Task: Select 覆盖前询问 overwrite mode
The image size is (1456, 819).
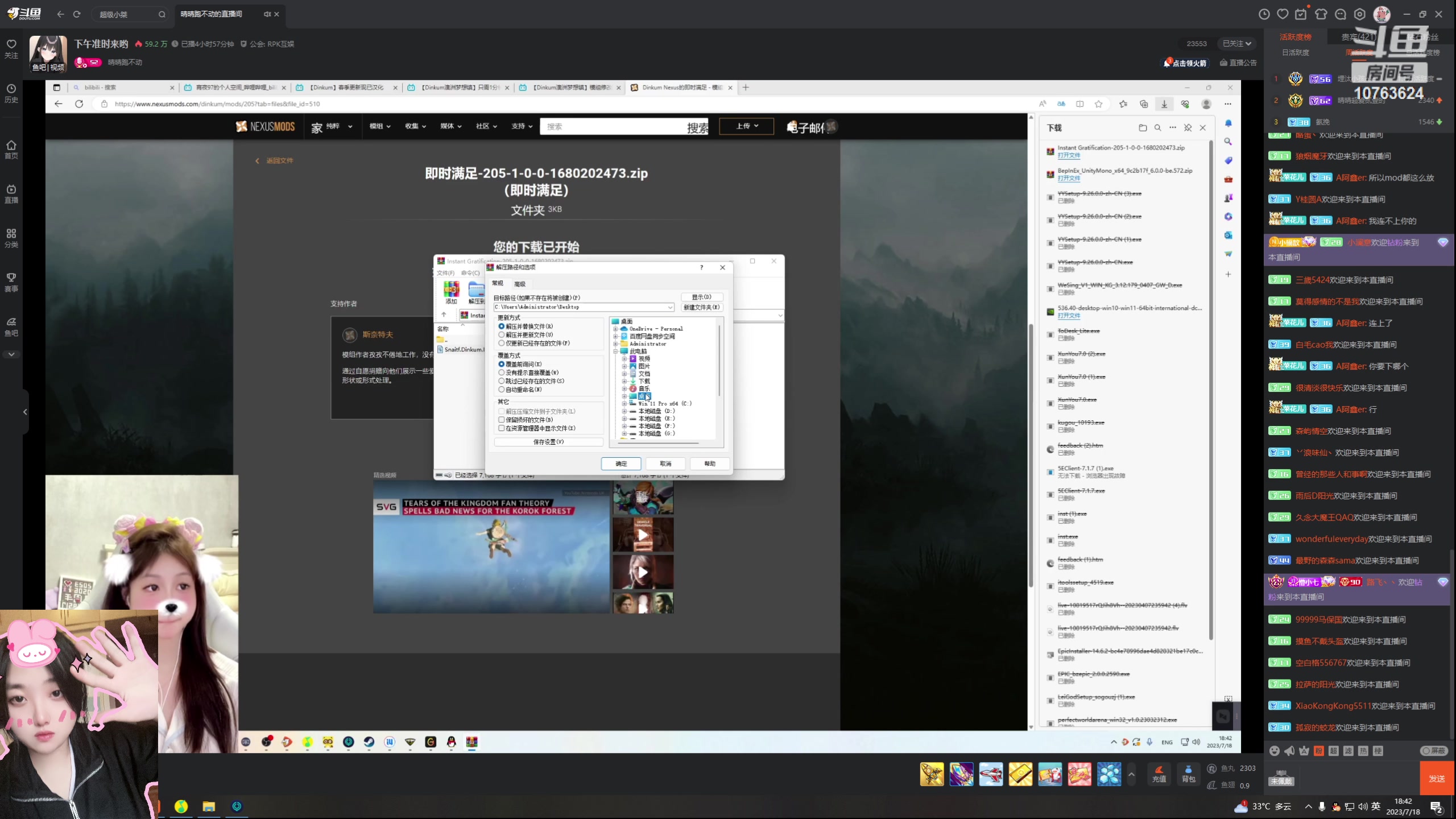Action: pyautogui.click(x=501, y=364)
